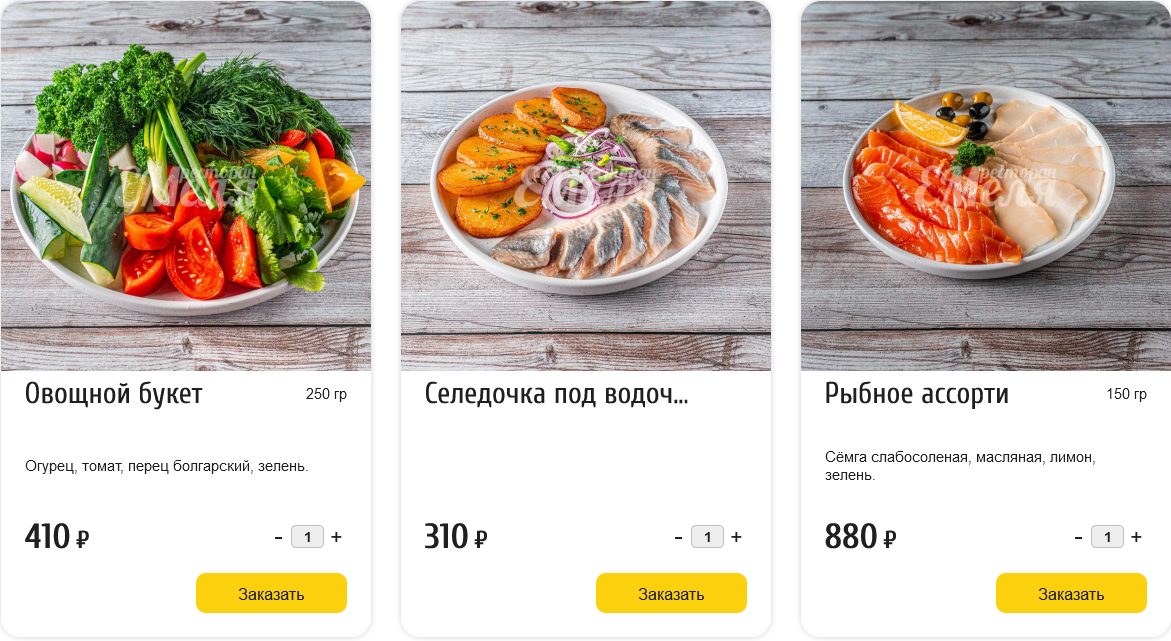Select the quantity field for herring dish
The image size is (1171, 641).
[707, 537]
